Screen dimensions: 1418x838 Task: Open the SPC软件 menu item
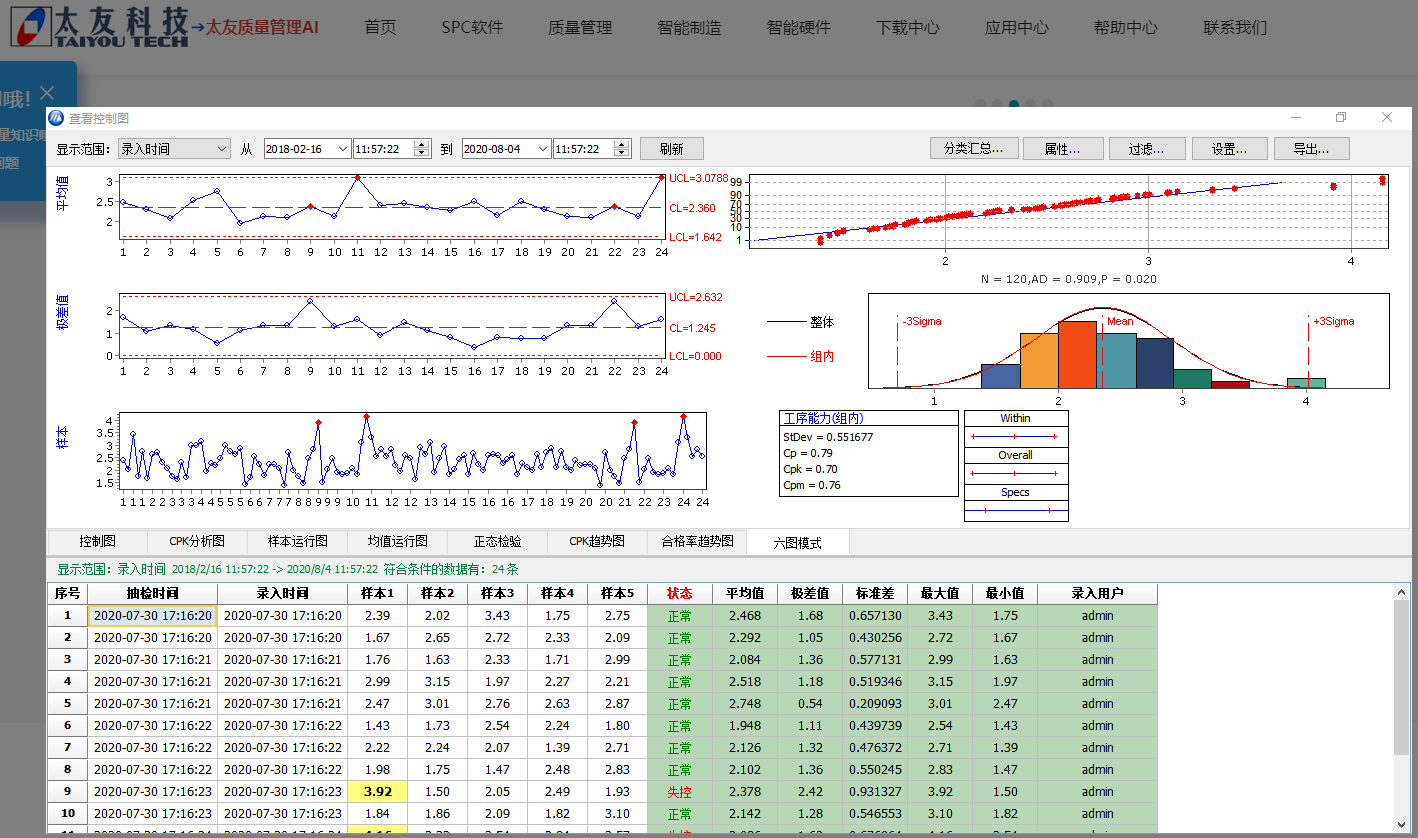point(472,27)
